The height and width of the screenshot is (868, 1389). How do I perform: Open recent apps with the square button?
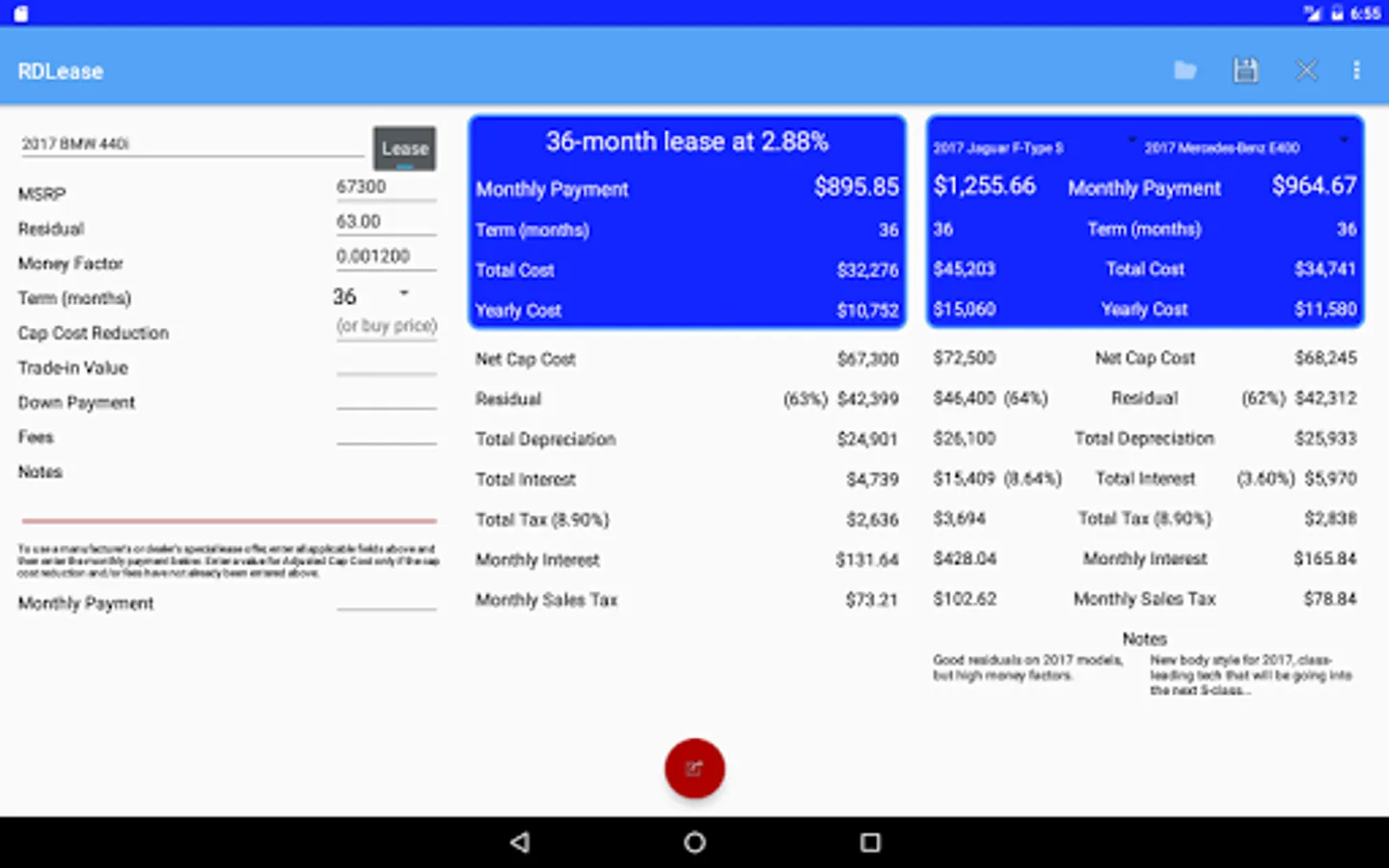(870, 843)
